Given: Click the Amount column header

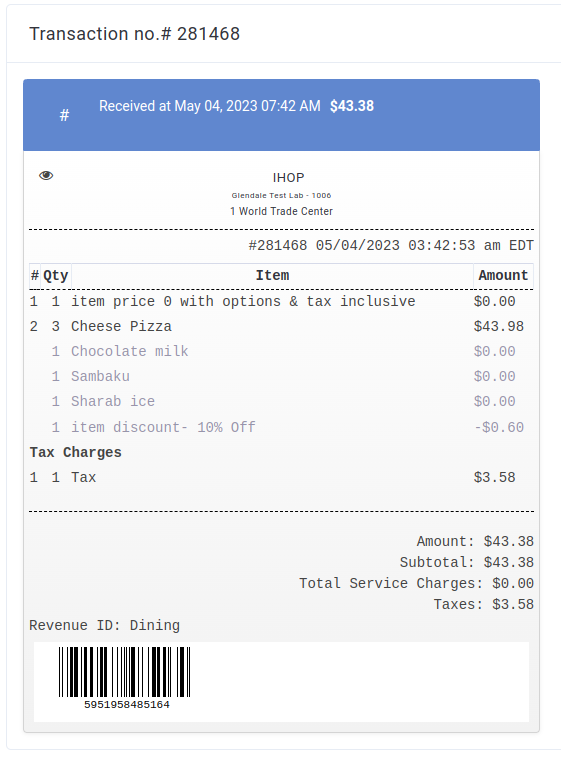Looking at the screenshot, I should click(503, 276).
